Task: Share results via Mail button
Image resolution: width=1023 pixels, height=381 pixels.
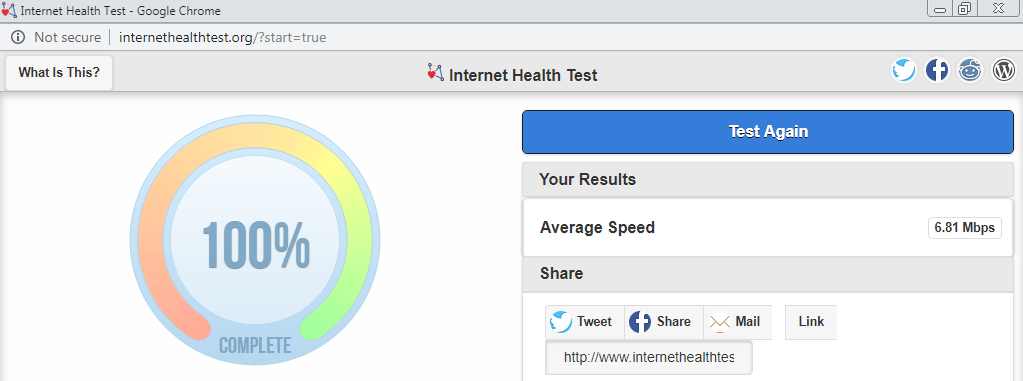Action: coord(738,322)
